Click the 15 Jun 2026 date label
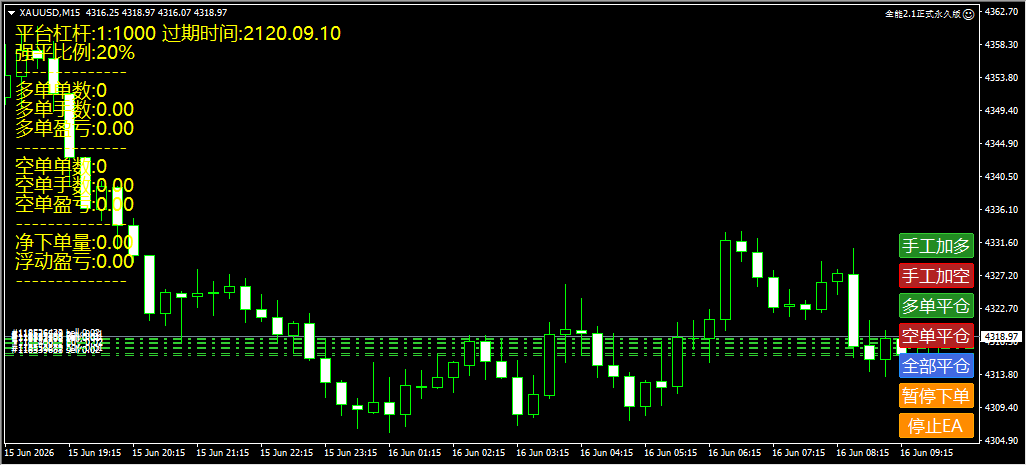Viewport: 1027px width, 466px height. click(30, 453)
